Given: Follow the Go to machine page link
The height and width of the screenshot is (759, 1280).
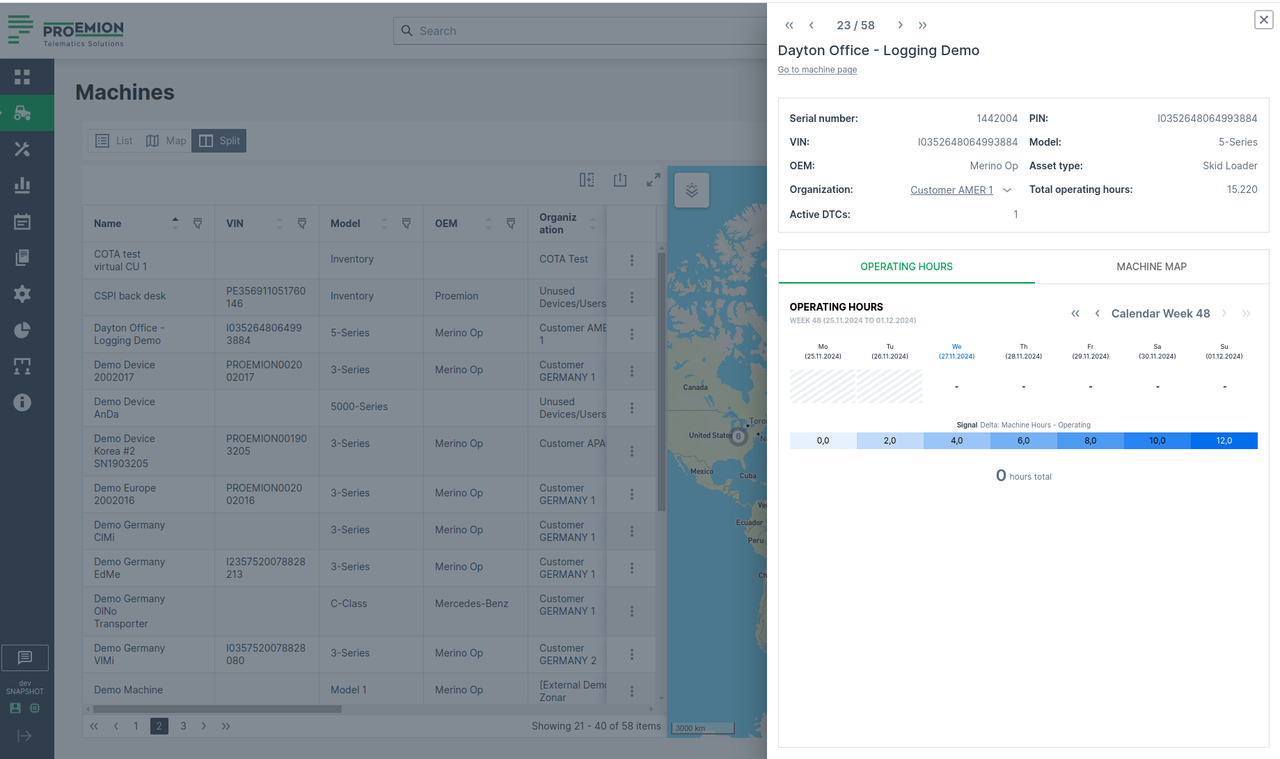Looking at the screenshot, I should (x=817, y=70).
